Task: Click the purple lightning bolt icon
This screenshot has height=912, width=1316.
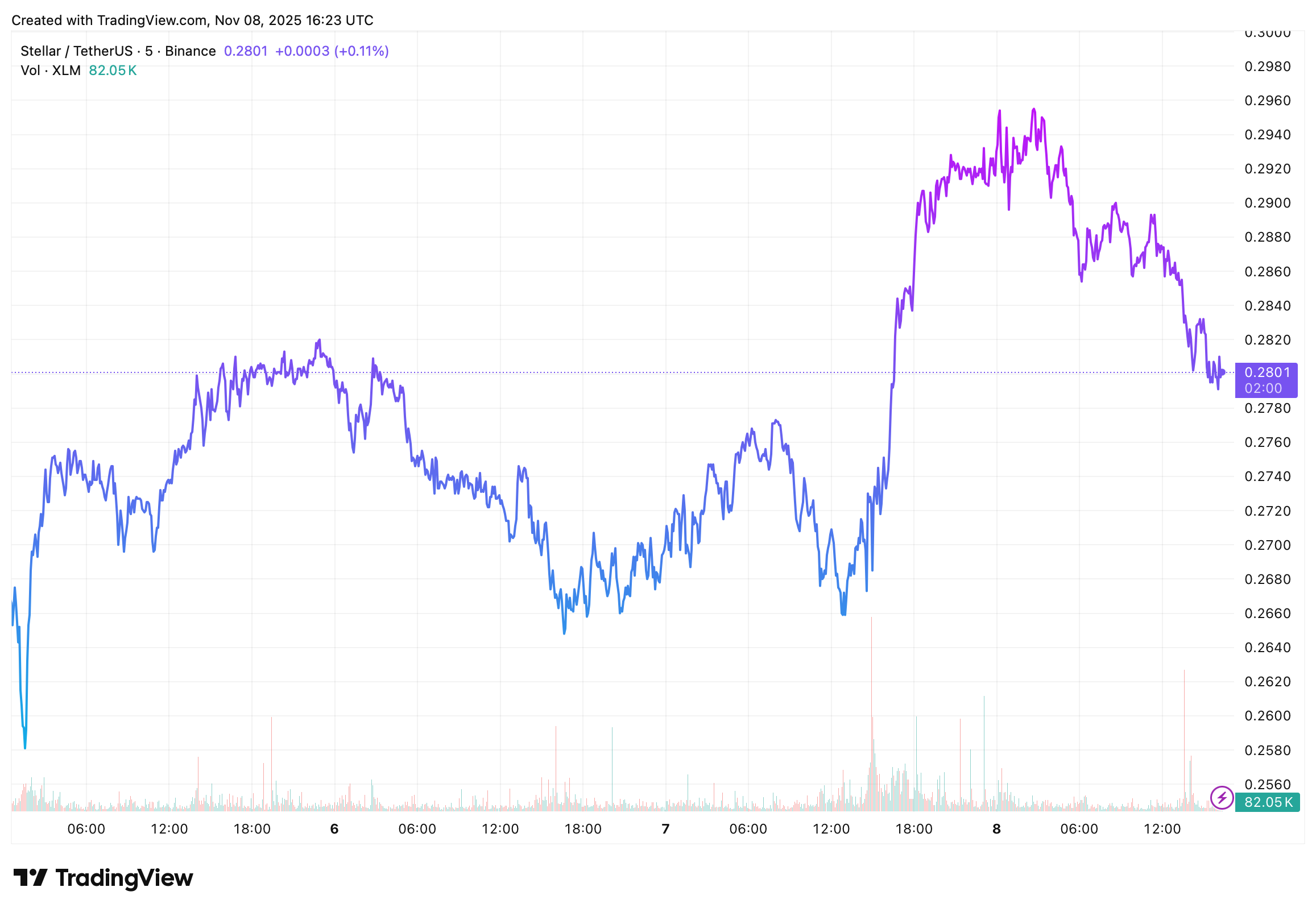Action: (x=1221, y=798)
